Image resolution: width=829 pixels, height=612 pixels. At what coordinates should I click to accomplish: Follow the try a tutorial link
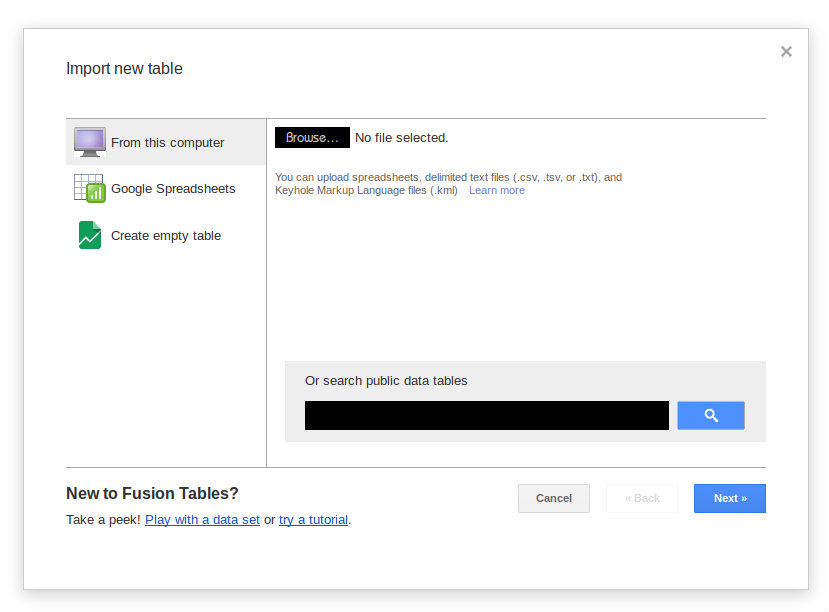(x=313, y=520)
